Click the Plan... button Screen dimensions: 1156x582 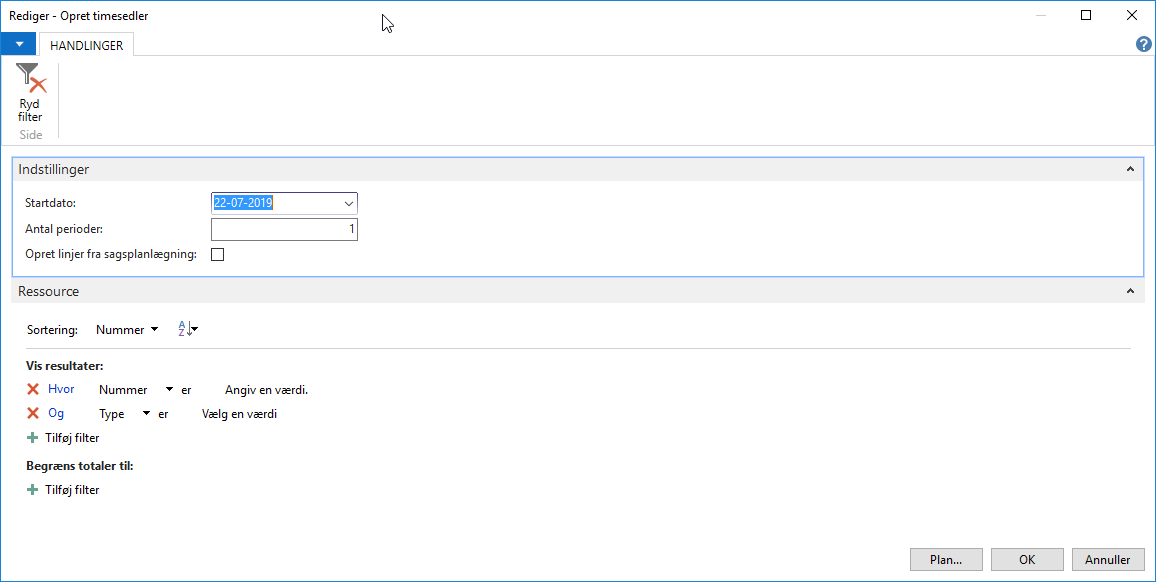coord(946,560)
